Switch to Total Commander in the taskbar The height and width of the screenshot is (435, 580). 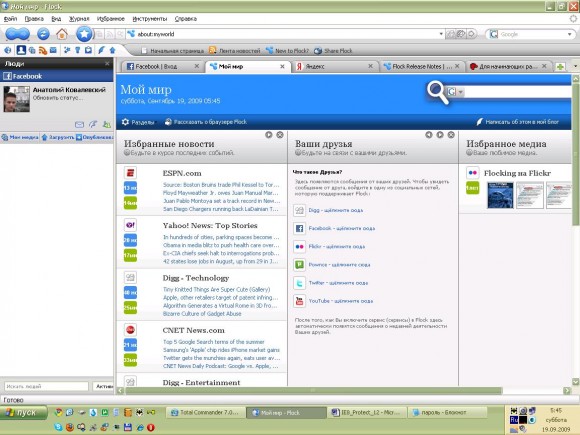click(x=207, y=412)
